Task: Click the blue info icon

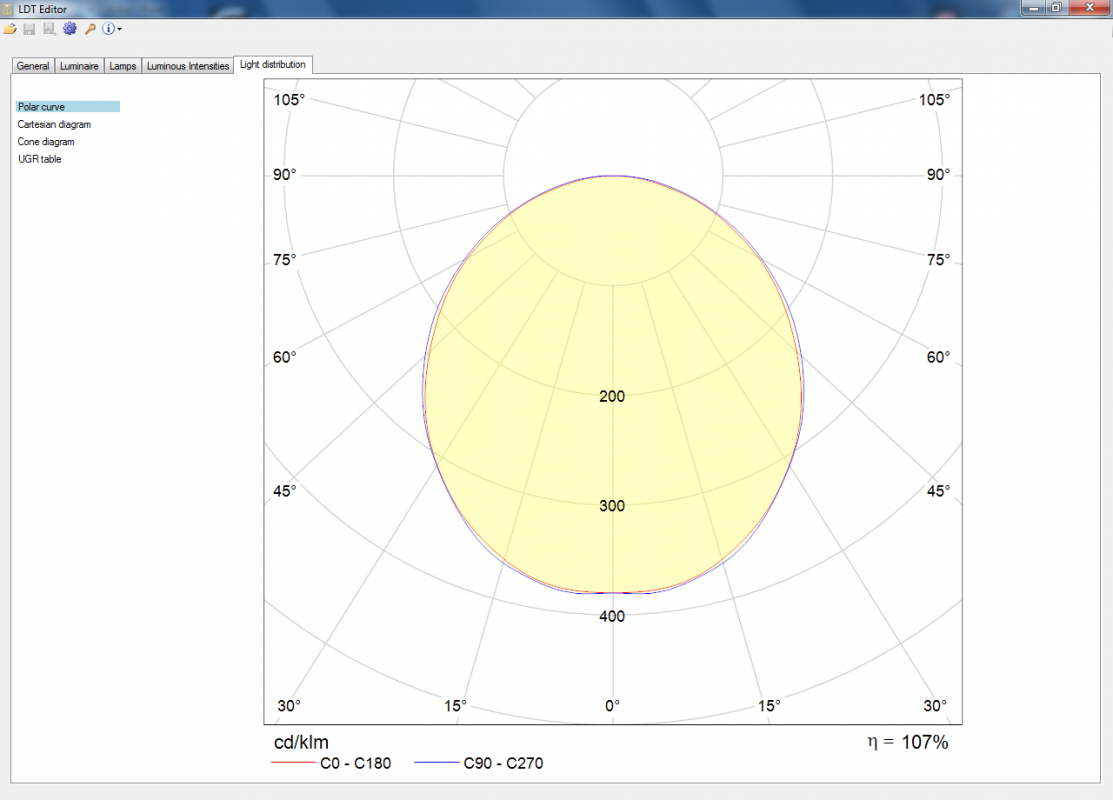Action: 109,29
